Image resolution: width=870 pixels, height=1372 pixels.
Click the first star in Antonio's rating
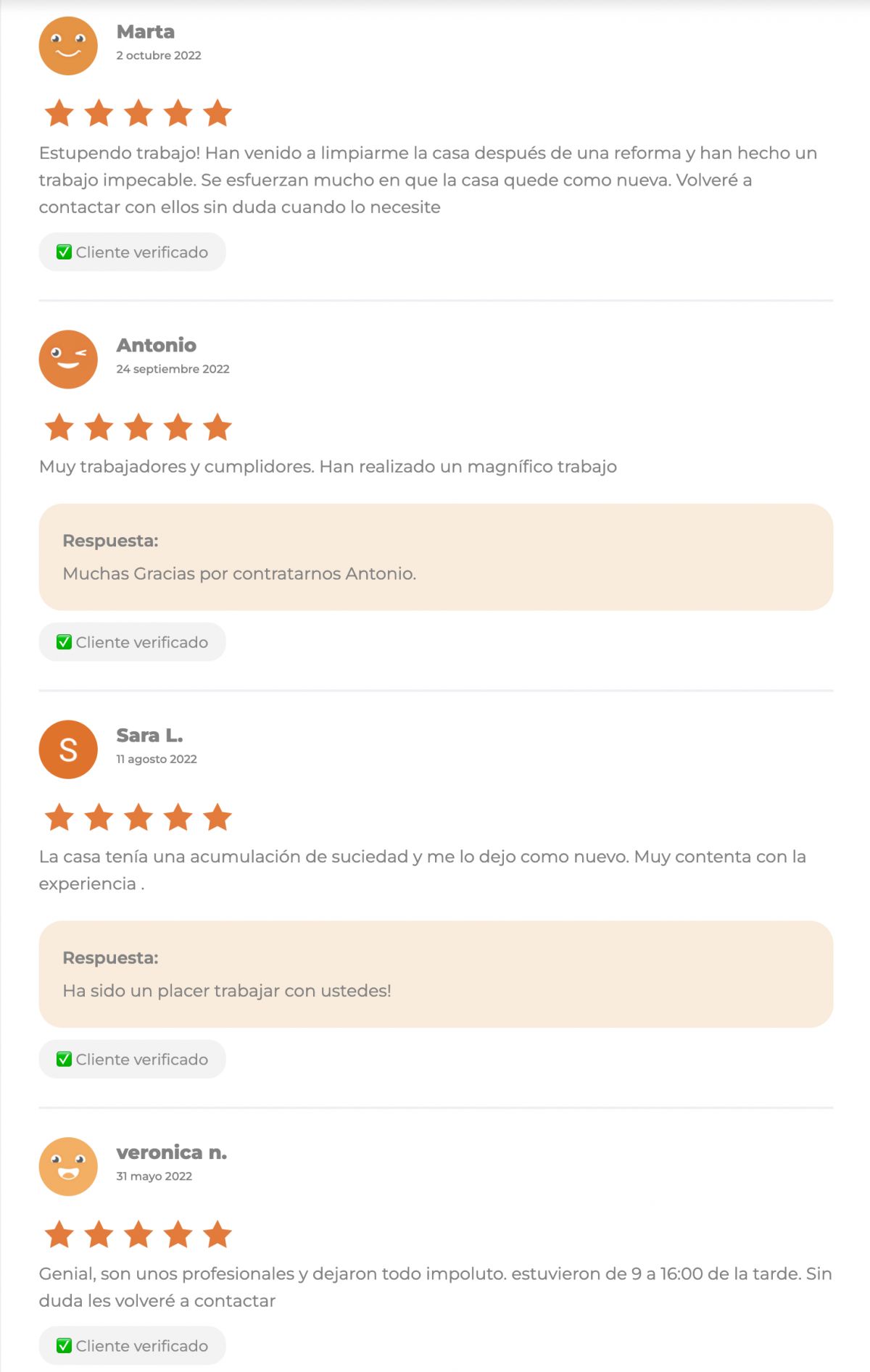pyautogui.click(x=59, y=428)
